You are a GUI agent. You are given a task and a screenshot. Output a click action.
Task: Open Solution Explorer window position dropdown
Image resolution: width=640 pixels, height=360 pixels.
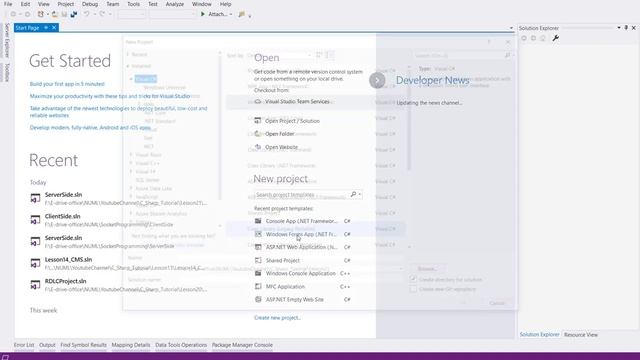pos(619,28)
